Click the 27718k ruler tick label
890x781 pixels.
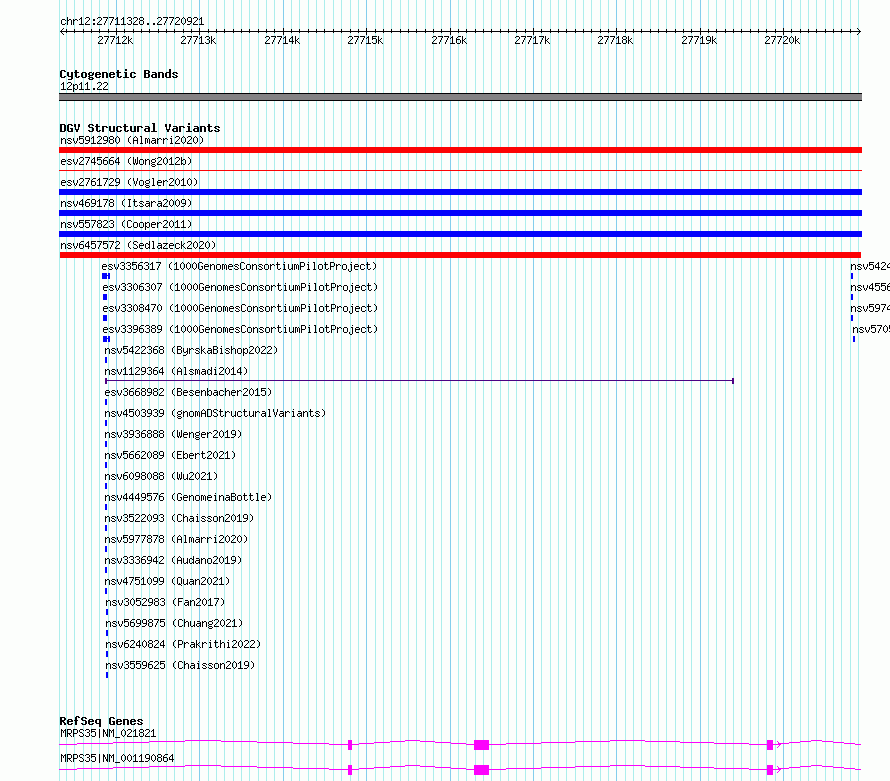[x=615, y=40]
